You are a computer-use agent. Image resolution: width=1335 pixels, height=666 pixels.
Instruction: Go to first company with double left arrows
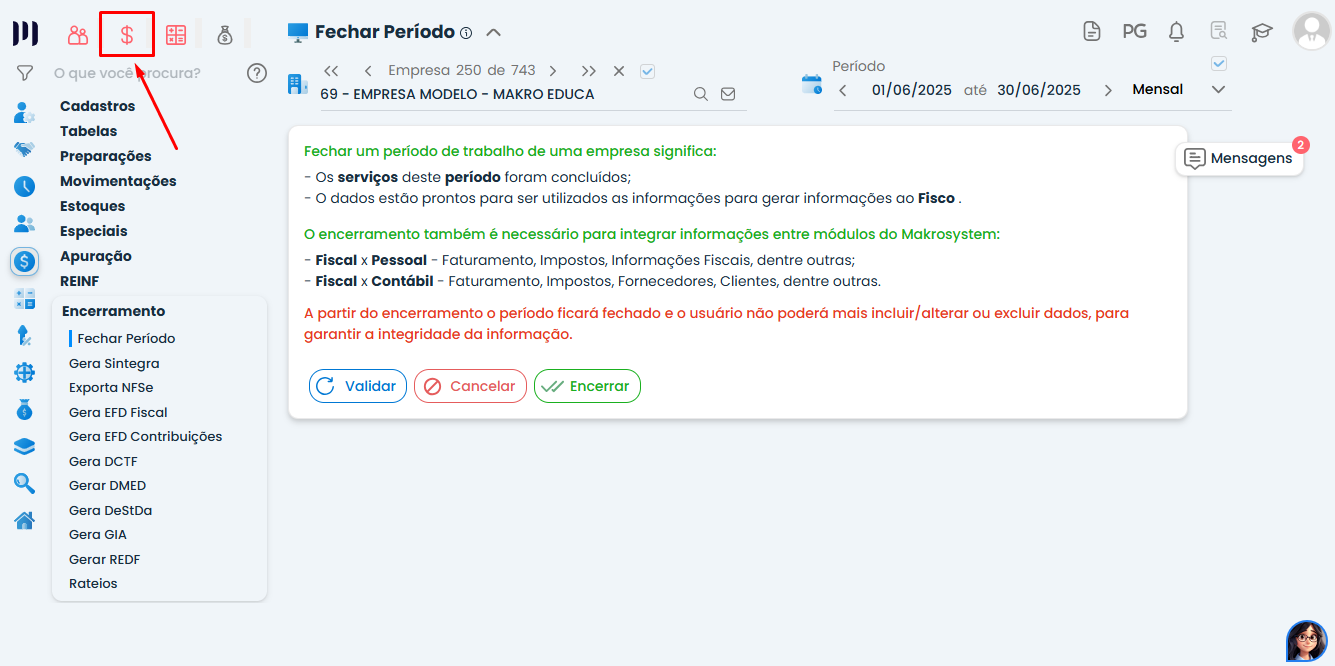332,71
